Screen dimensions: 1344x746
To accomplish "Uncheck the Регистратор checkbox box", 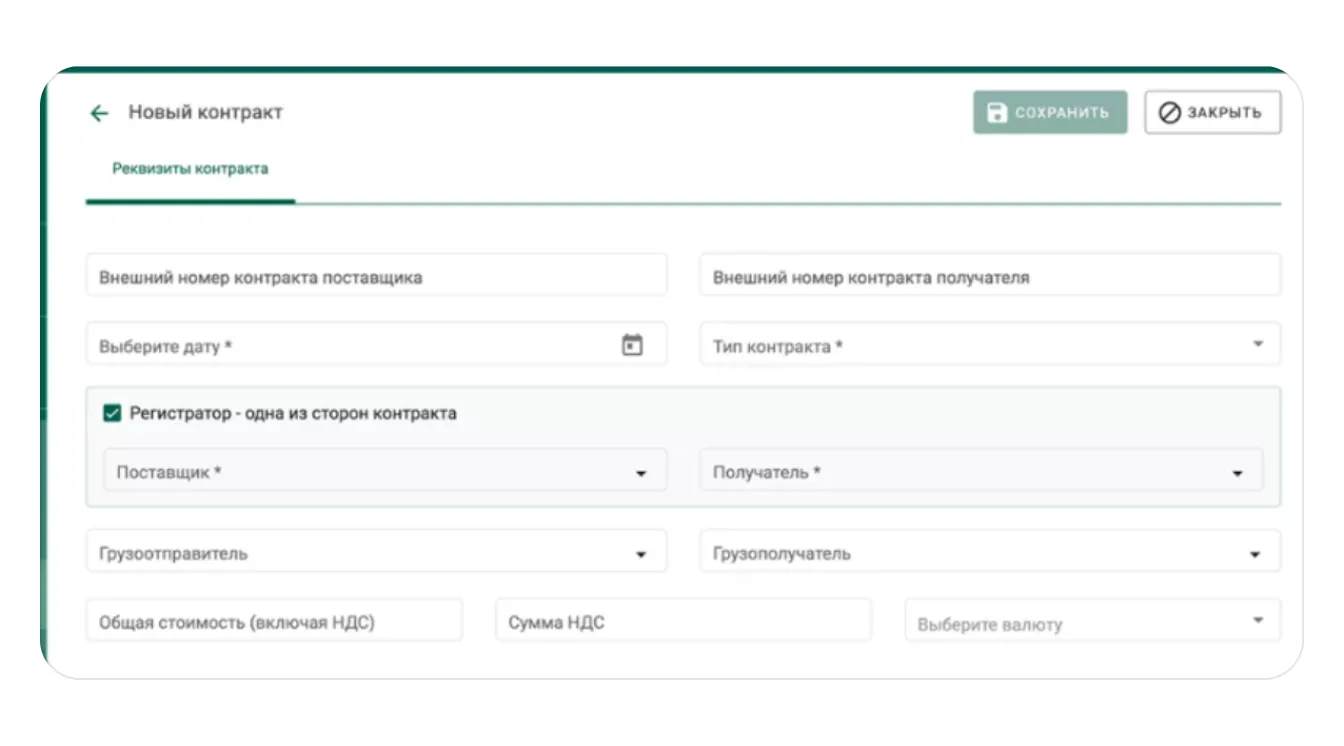I will [113, 413].
